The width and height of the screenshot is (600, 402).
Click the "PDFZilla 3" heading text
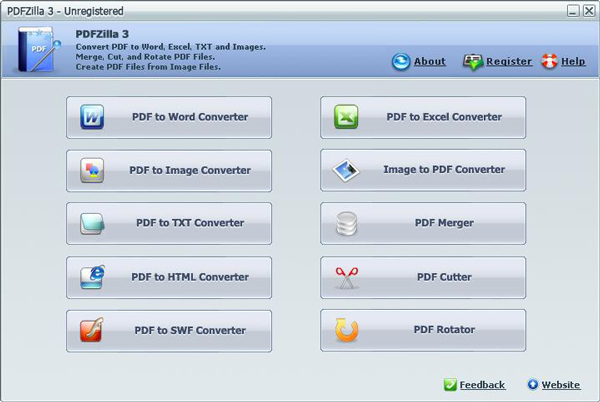click(x=102, y=34)
